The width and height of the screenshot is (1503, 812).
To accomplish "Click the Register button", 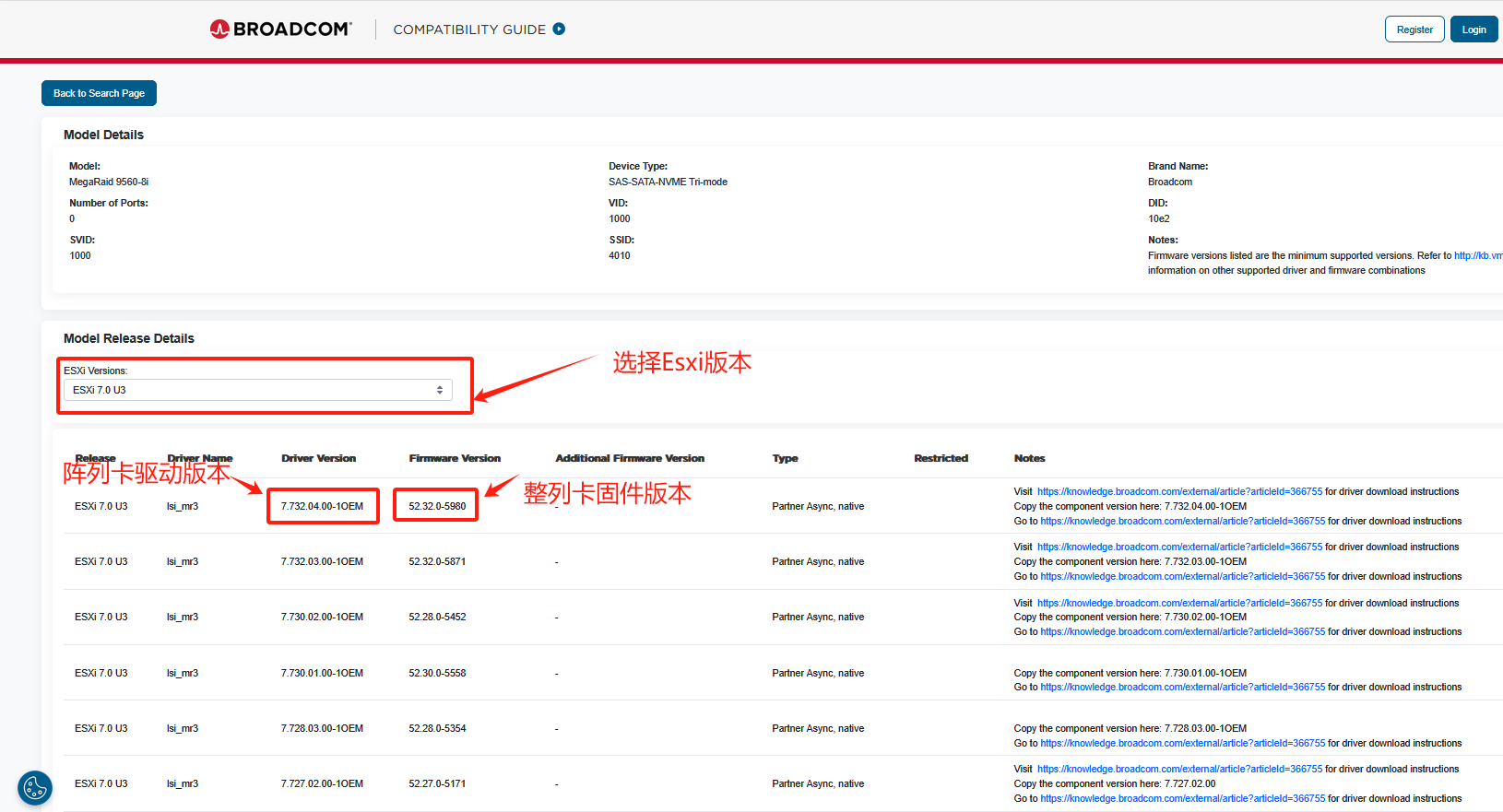I will [x=1414, y=29].
